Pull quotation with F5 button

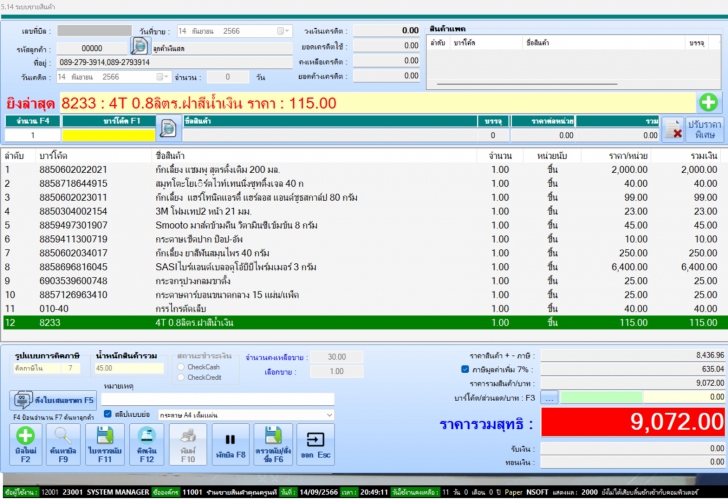(53, 400)
